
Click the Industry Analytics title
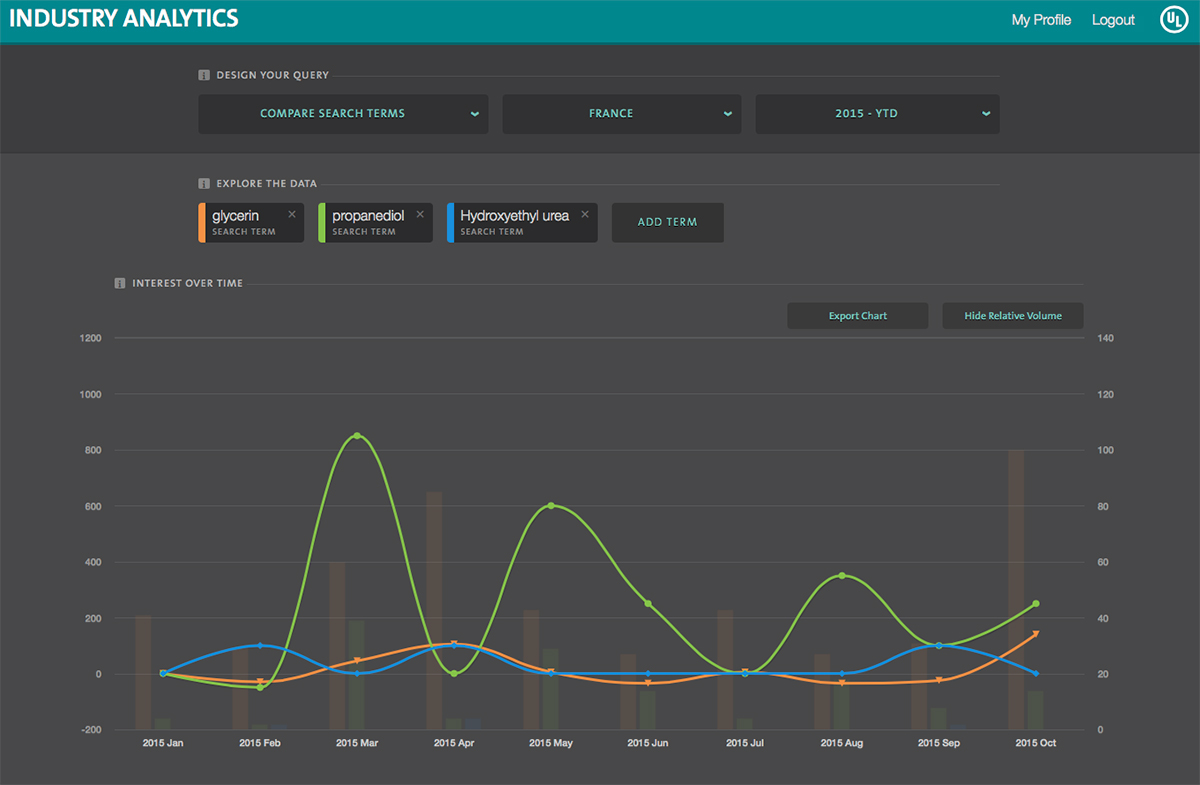tap(125, 19)
